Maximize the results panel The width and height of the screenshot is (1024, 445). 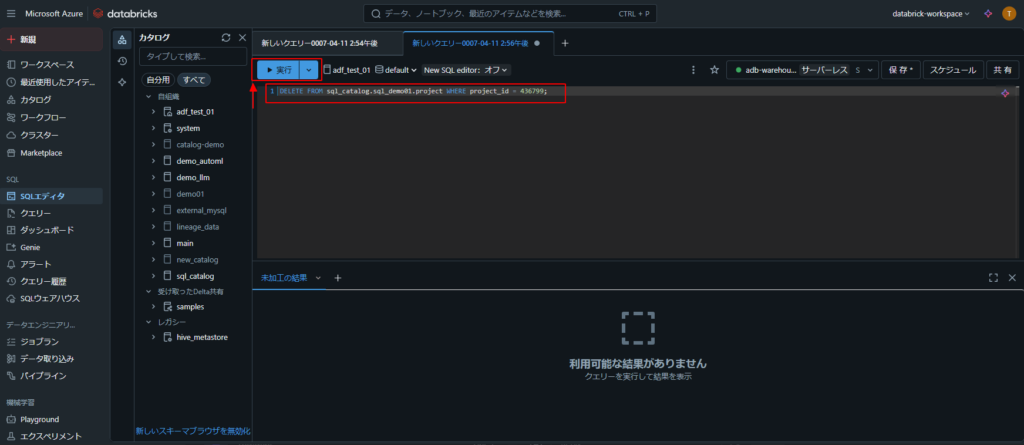[x=993, y=278]
